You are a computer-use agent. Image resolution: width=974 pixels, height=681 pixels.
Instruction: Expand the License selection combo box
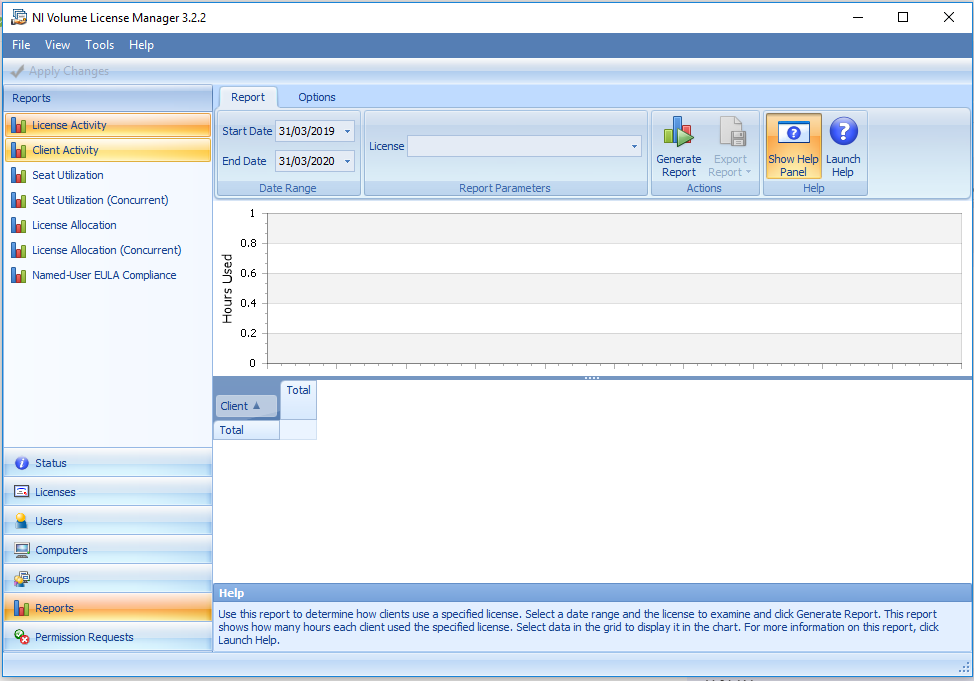coord(634,146)
